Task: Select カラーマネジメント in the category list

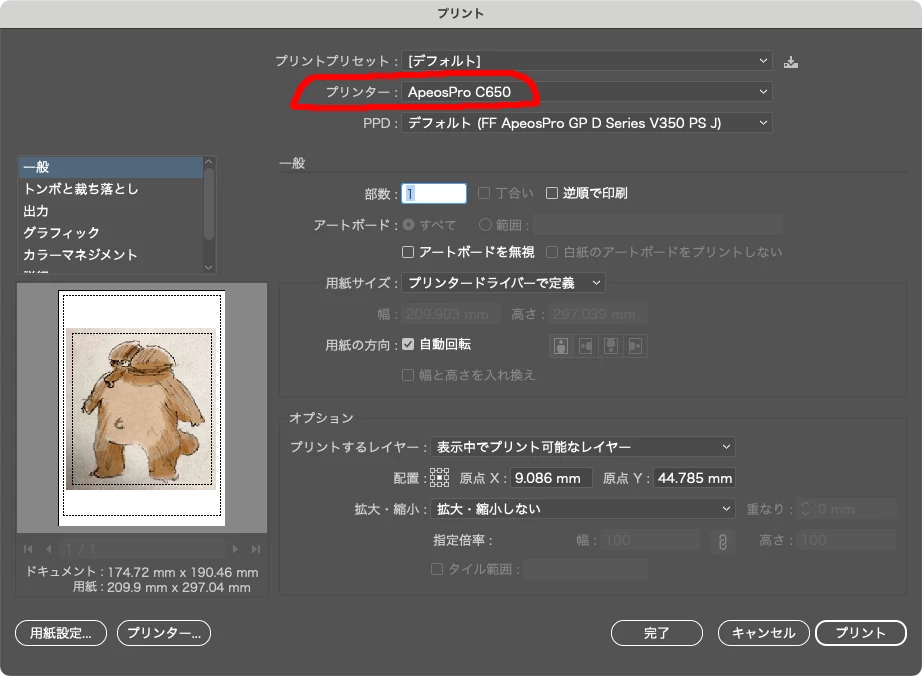Action: pyautogui.click(x=111, y=255)
